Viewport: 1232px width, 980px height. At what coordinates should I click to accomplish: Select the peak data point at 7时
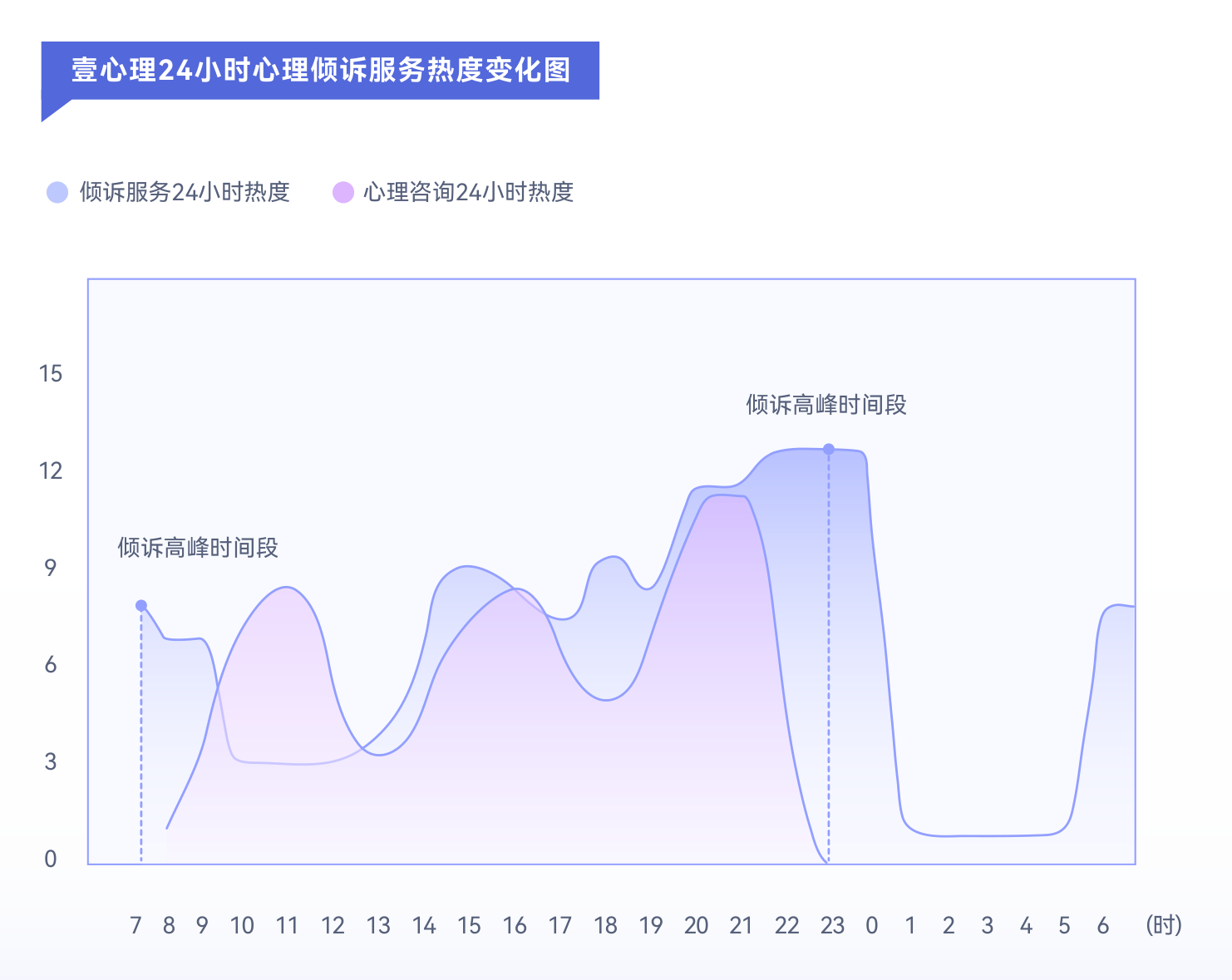pyautogui.click(x=141, y=606)
